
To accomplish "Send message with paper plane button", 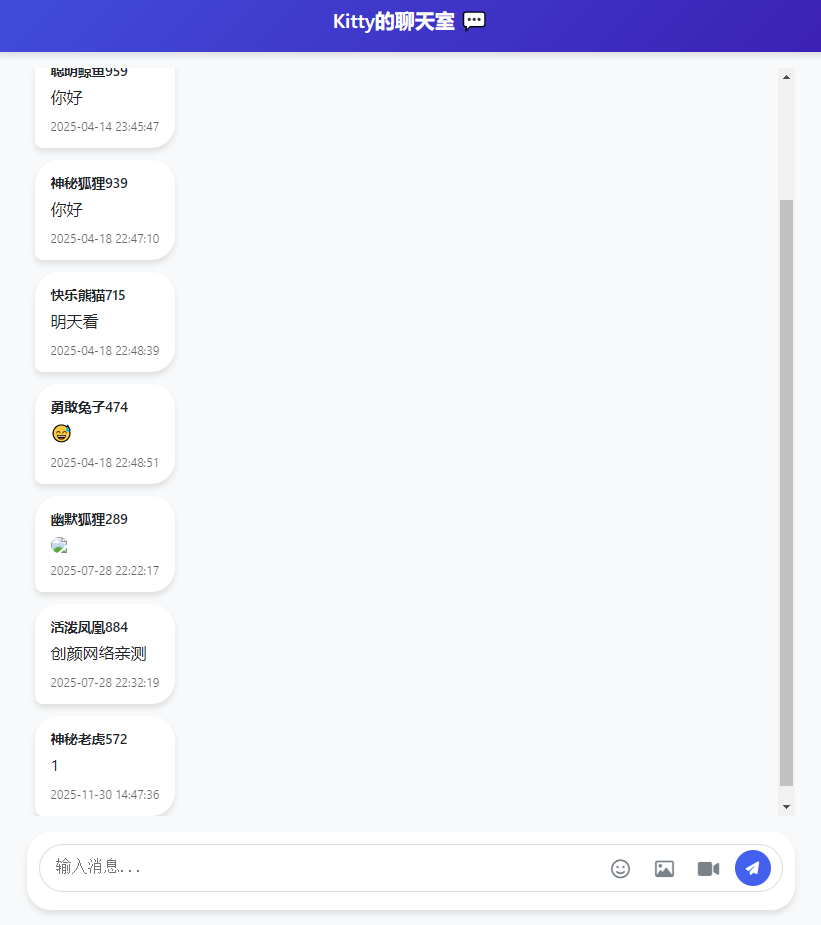I will pos(753,868).
